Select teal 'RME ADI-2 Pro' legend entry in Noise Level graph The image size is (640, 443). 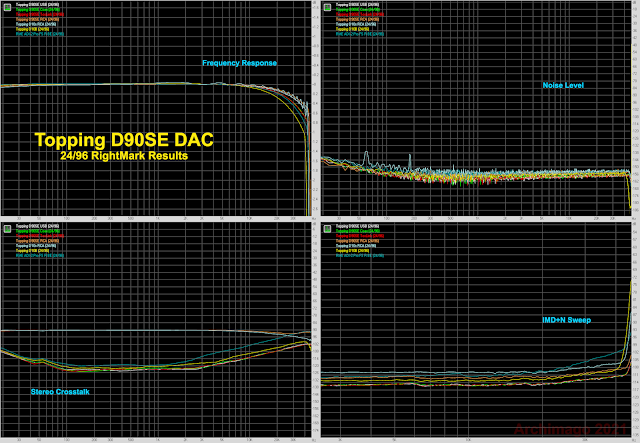(x=360, y=34)
